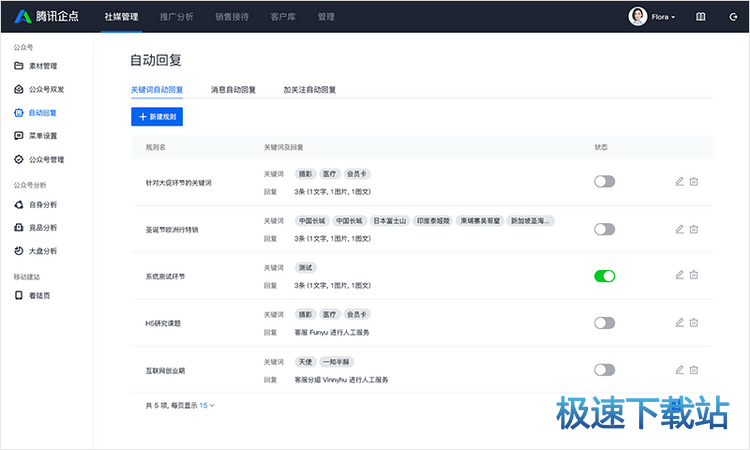Viewport: 750px width, 450px height.
Task: Delete the 系统测试环节 rule
Action: tap(694, 274)
